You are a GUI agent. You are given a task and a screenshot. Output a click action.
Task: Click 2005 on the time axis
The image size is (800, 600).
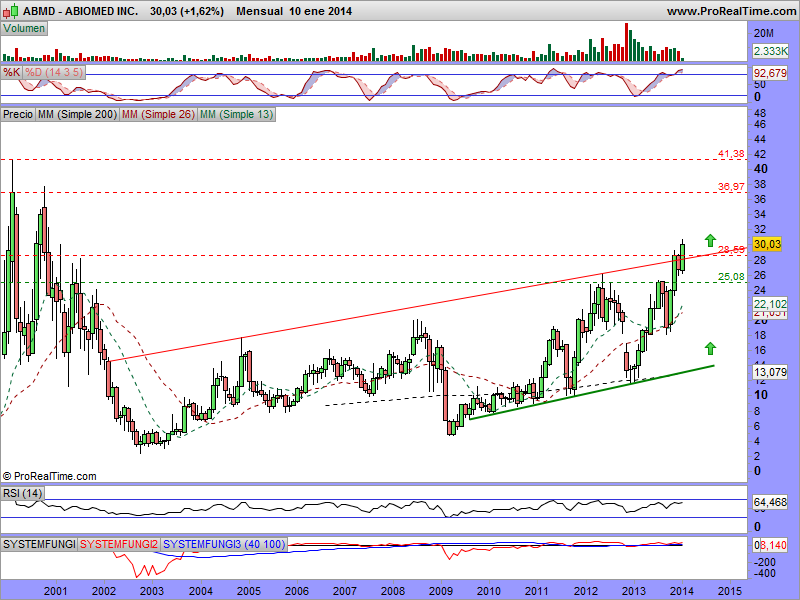pyautogui.click(x=248, y=591)
